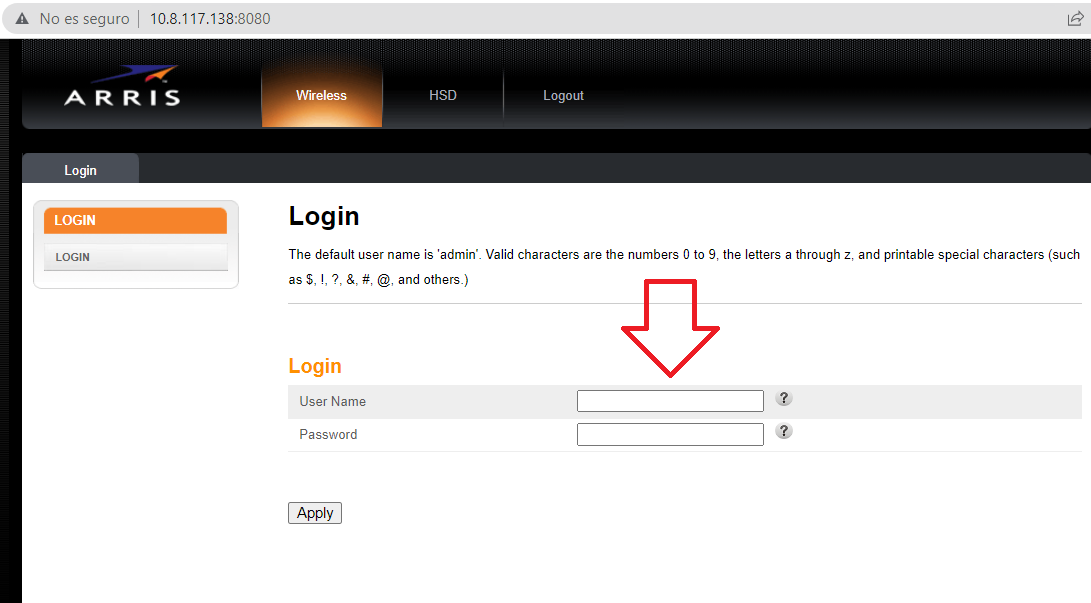Select the Login tab below the navigation bar
This screenshot has height=603, width=1091.
[80, 169]
